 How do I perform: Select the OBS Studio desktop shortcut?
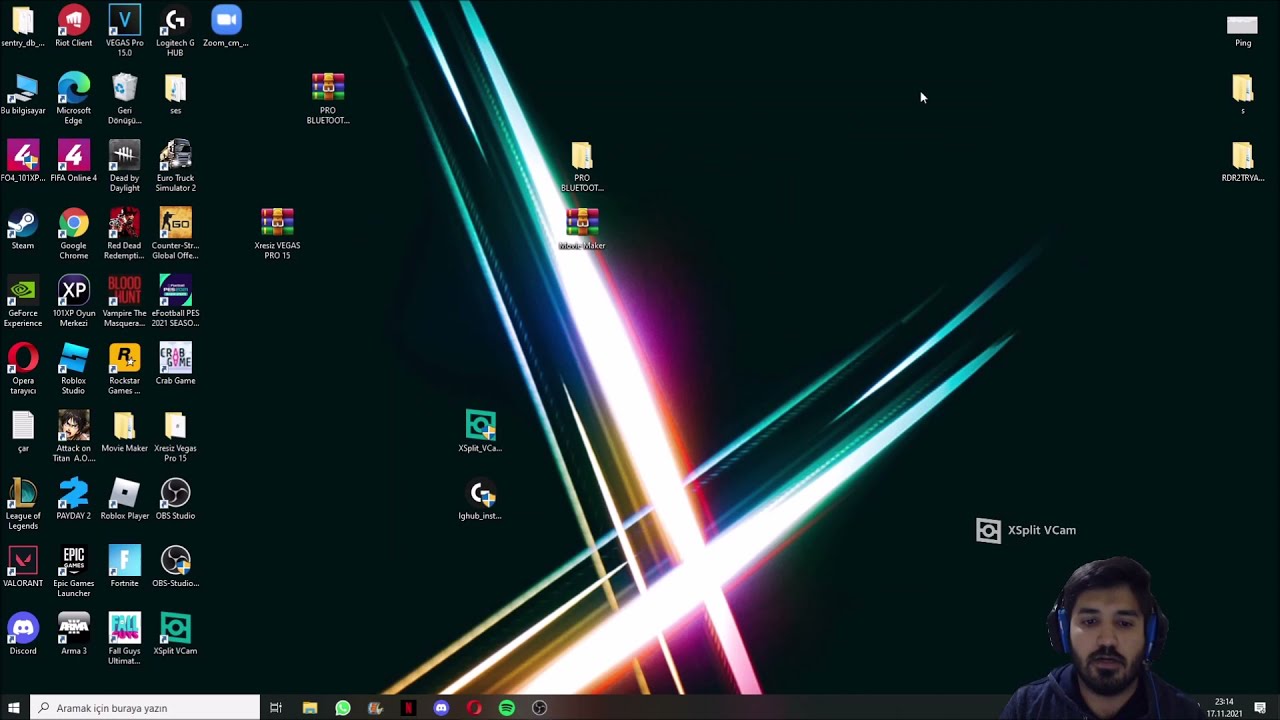tap(175, 500)
